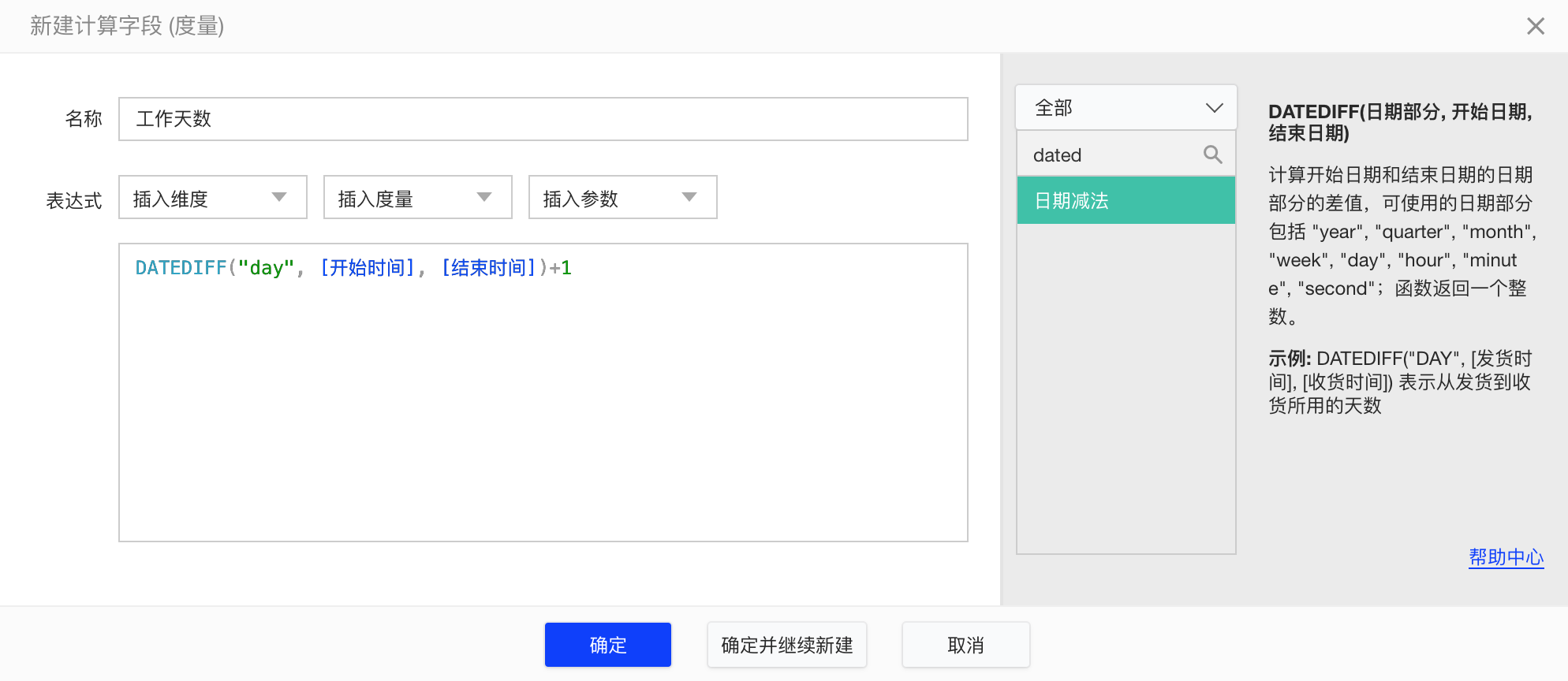This screenshot has height=681, width=1568.
Task: Click the DATEDIFF(日期部分, 开始日期, 结束日期) heading
Action: click(1400, 122)
